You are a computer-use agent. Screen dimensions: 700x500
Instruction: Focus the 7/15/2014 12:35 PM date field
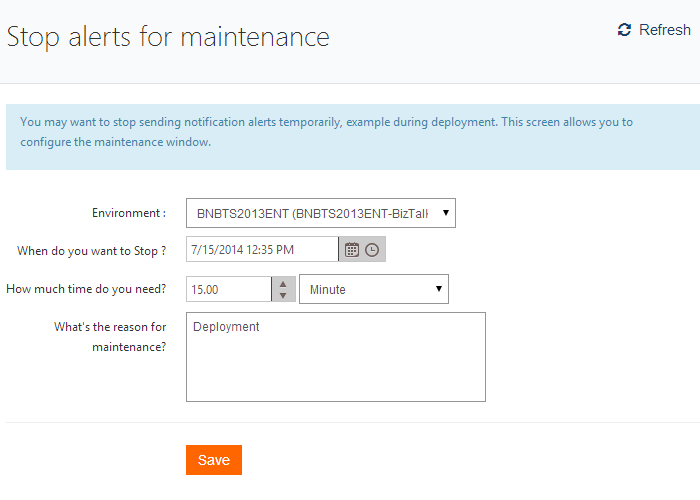tap(262, 250)
